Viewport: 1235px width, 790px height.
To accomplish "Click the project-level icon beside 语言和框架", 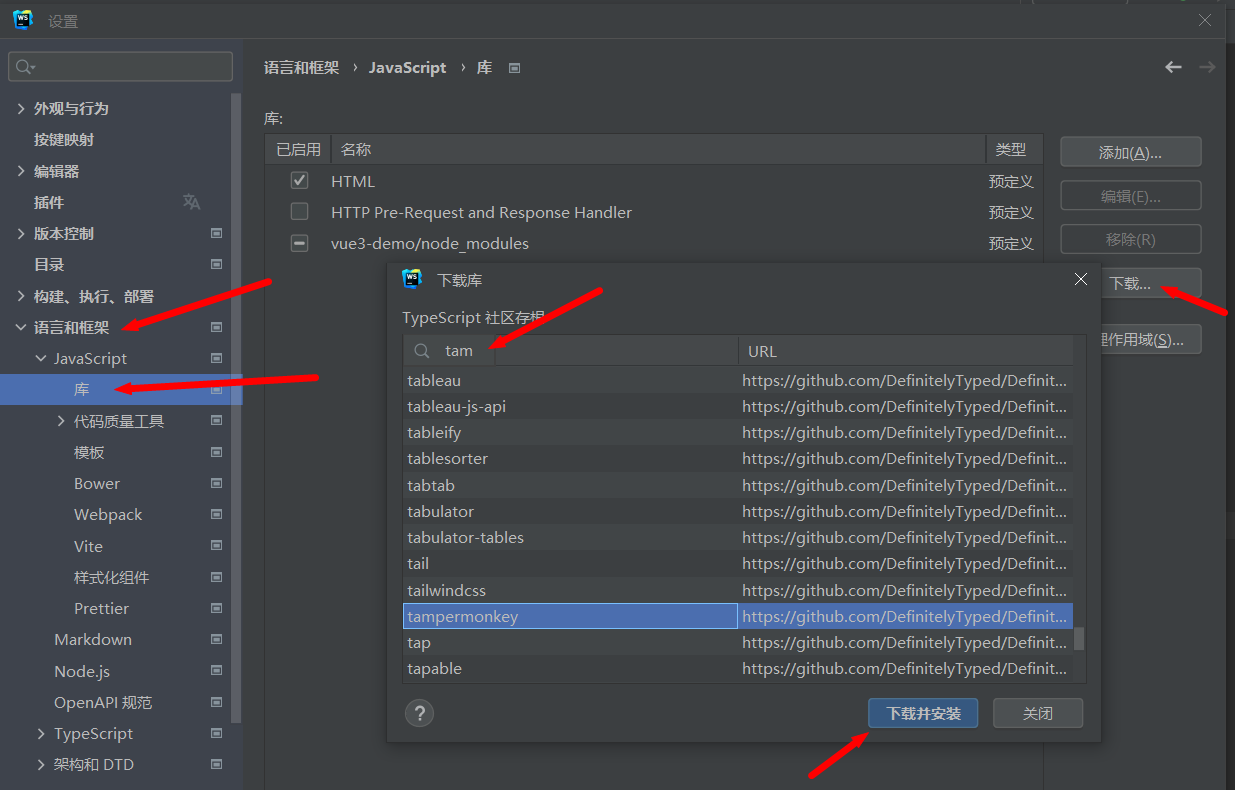I will [216, 327].
